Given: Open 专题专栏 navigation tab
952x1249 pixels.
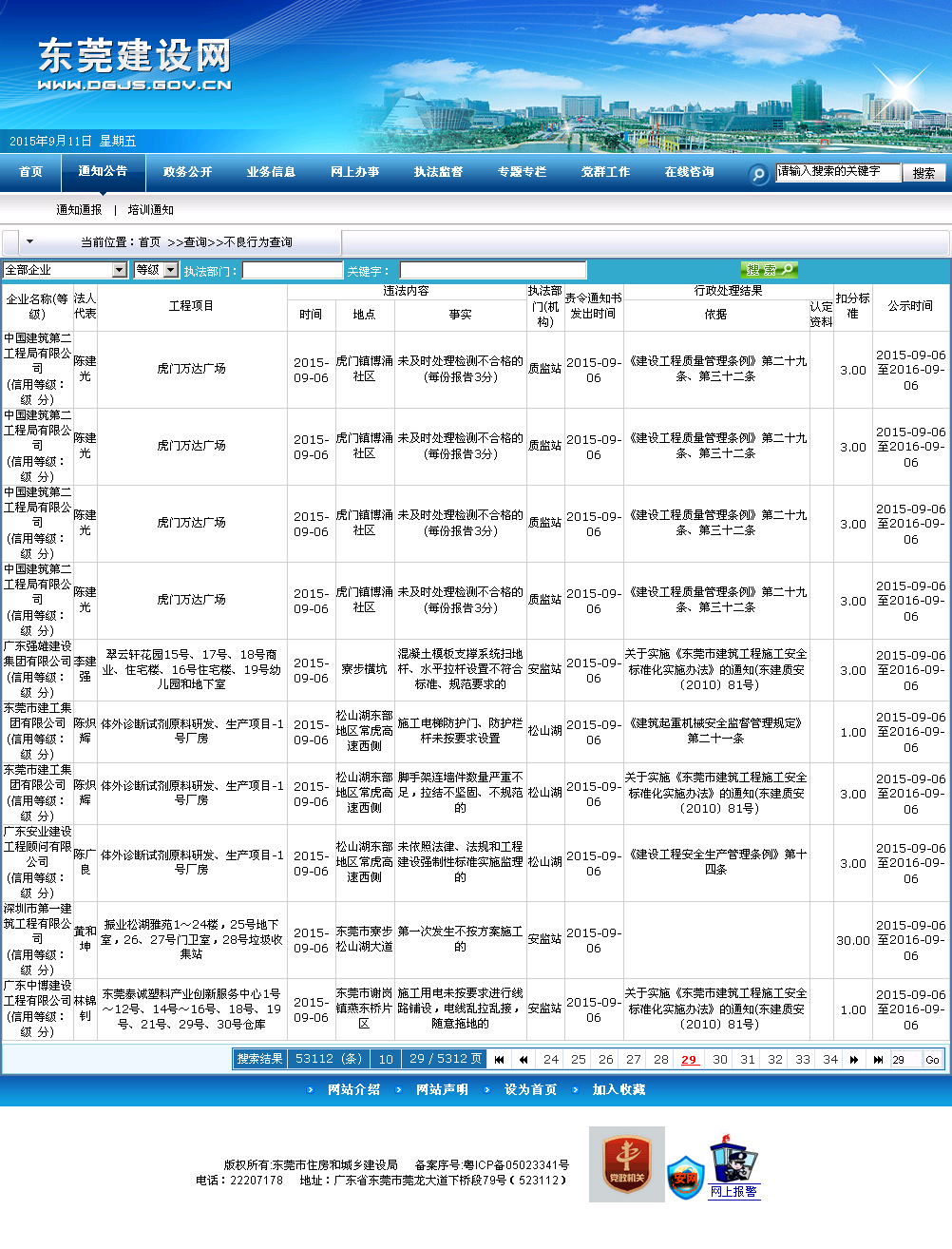Looking at the screenshot, I should tap(522, 172).
